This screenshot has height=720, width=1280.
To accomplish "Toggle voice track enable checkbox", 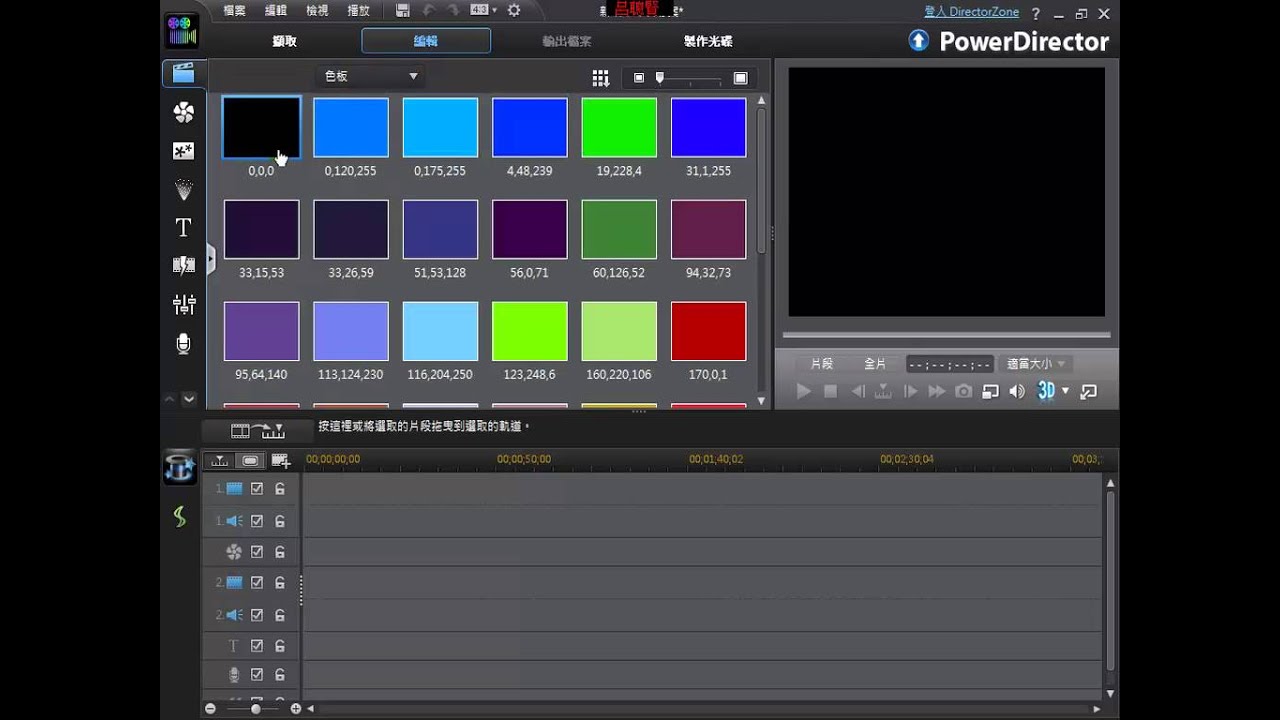I will click(257, 675).
